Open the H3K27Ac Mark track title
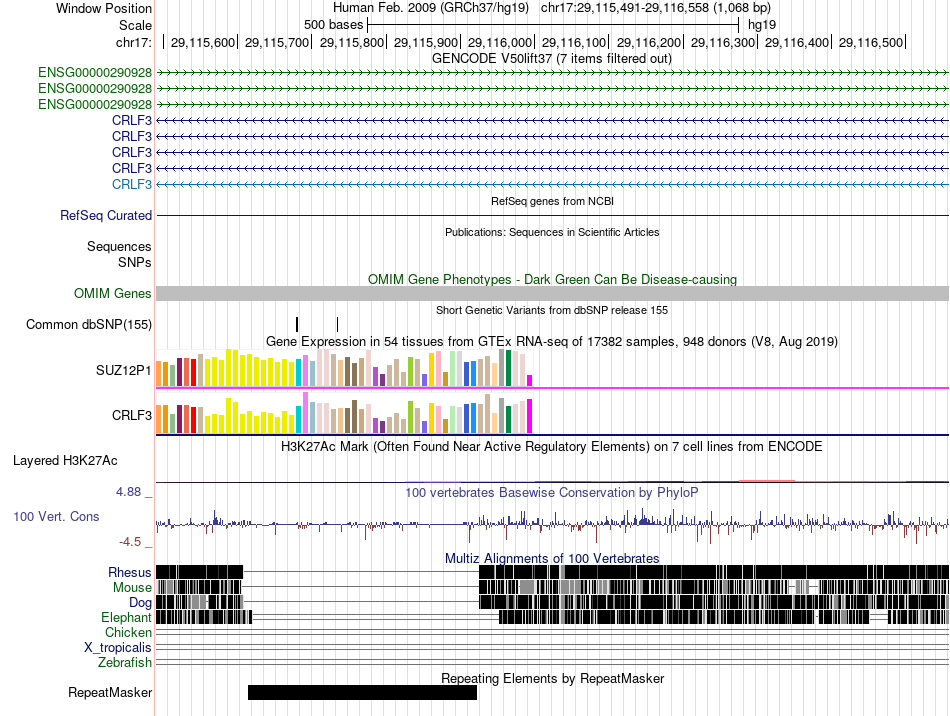 click(x=552, y=447)
